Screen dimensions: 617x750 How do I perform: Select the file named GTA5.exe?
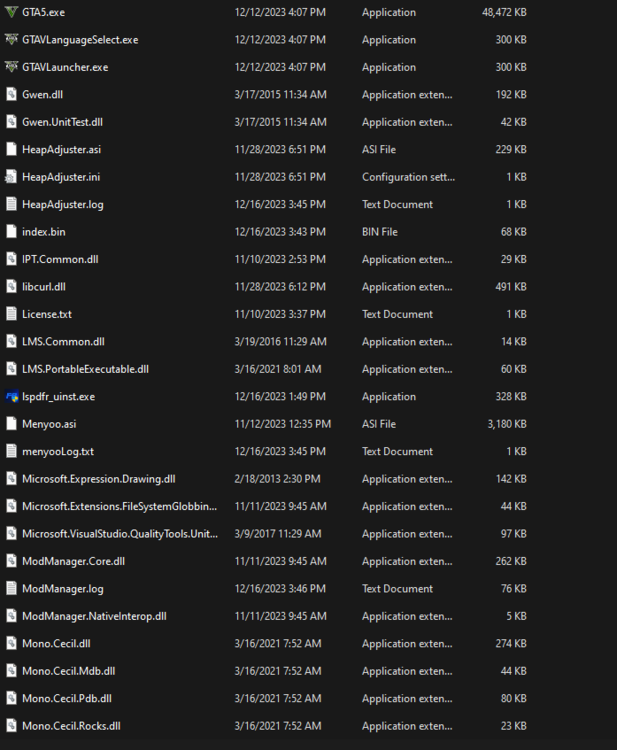[44, 12]
